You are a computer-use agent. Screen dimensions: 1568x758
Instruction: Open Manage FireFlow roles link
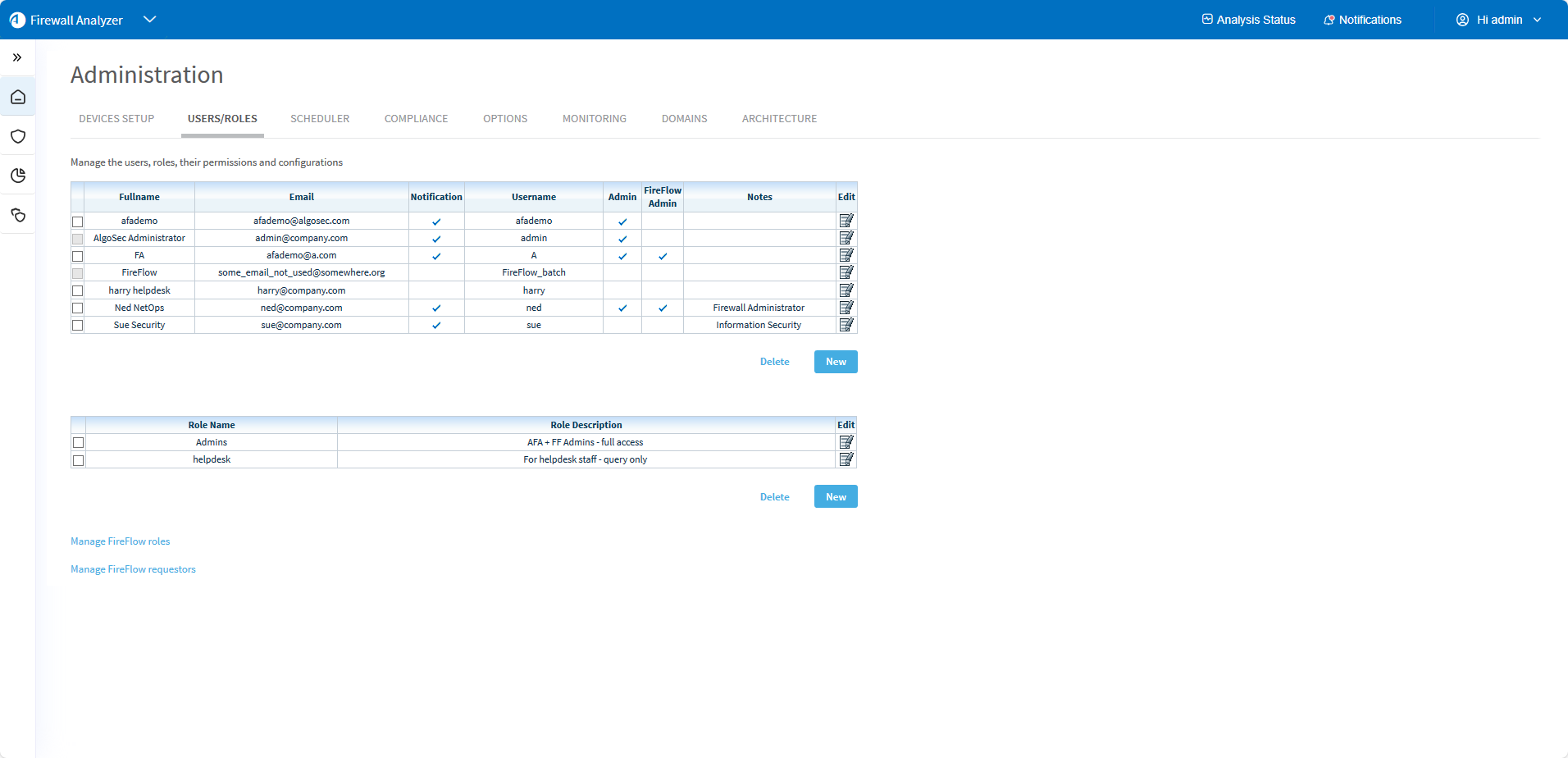(x=121, y=541)
